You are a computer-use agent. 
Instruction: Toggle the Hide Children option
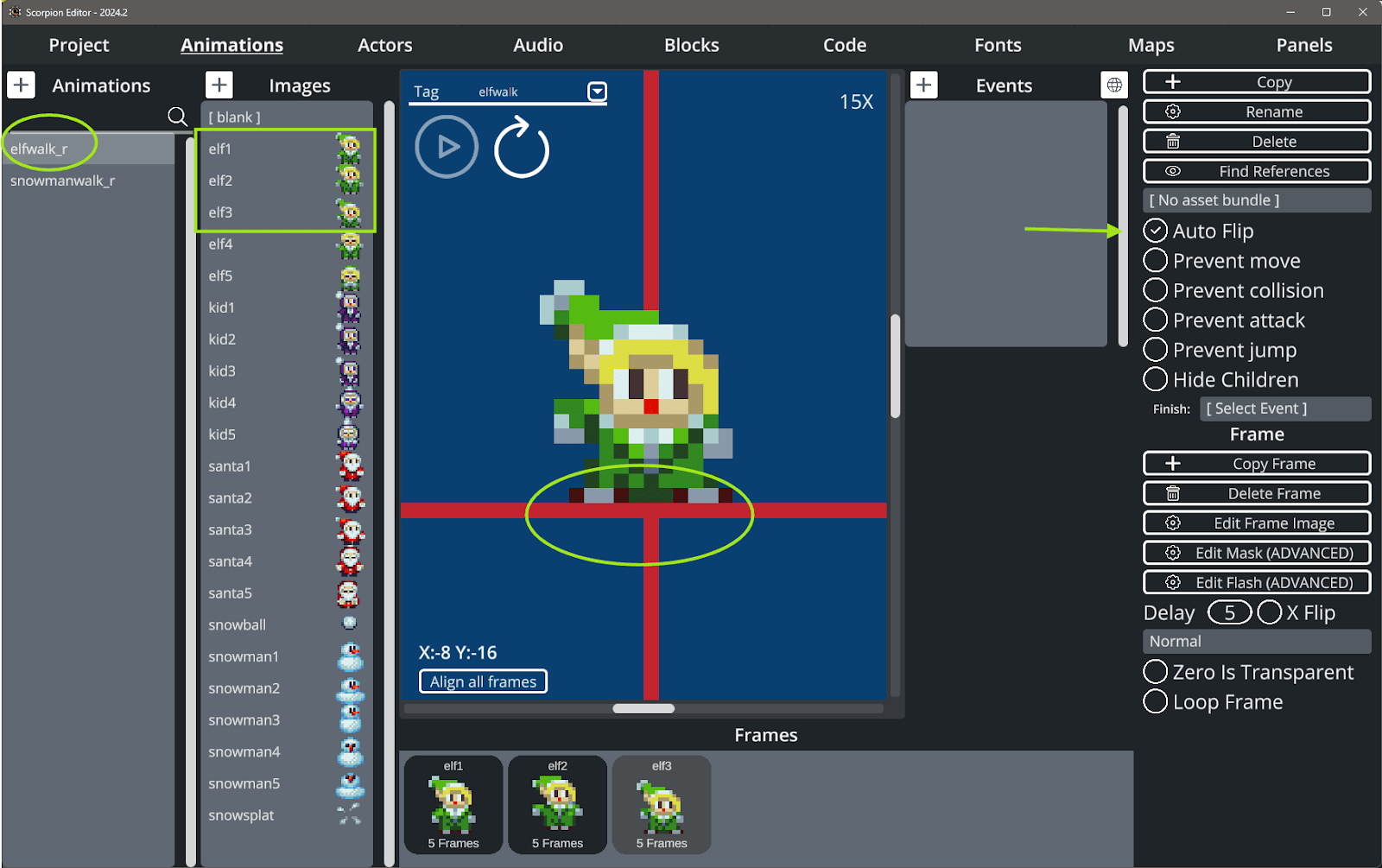coord(1155,379)
